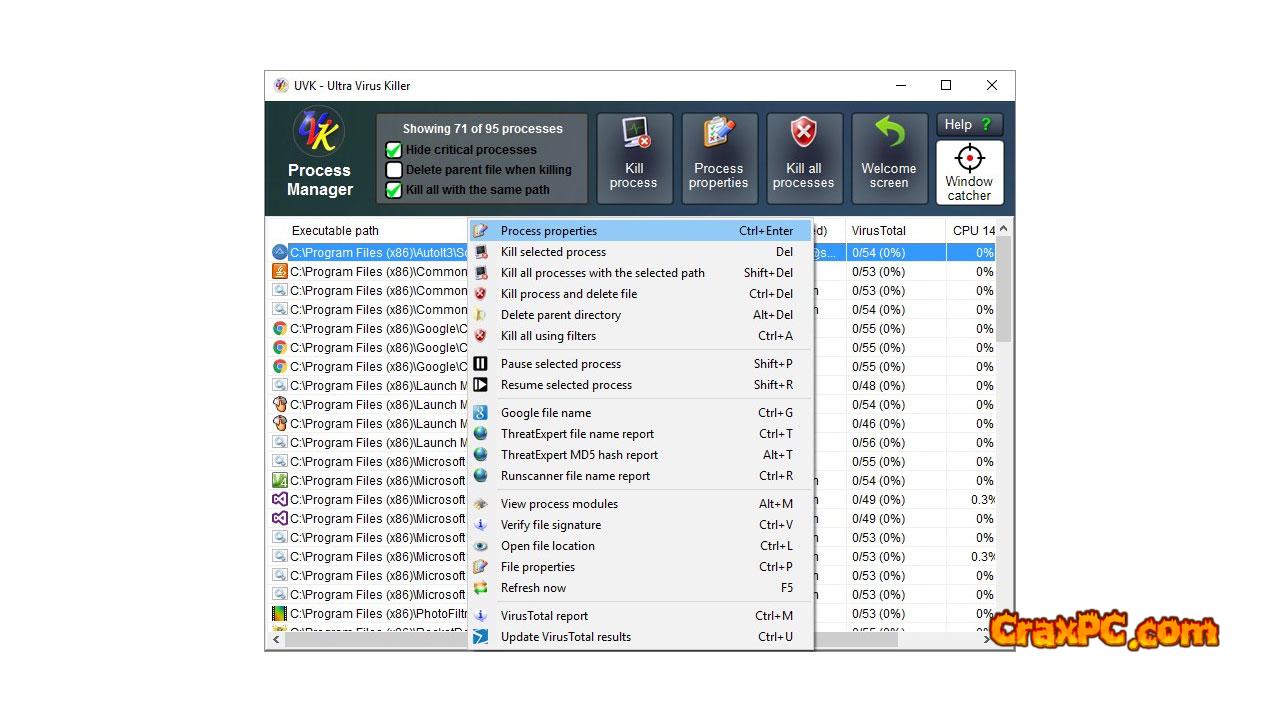
Task: Disable Hide critical processes checkbox
Action: [394, 150]
